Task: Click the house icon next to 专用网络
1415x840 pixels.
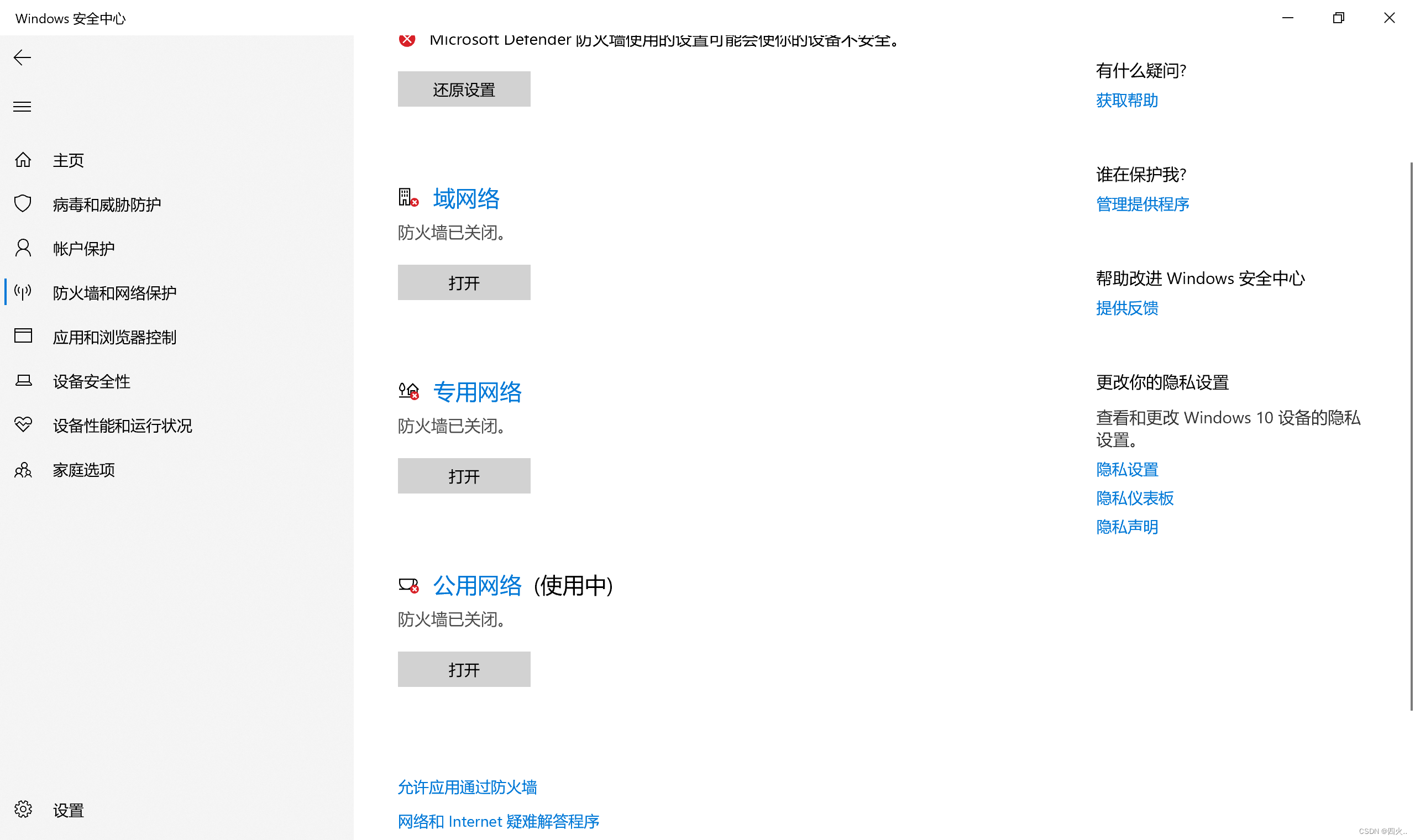Action: point(408,391)
